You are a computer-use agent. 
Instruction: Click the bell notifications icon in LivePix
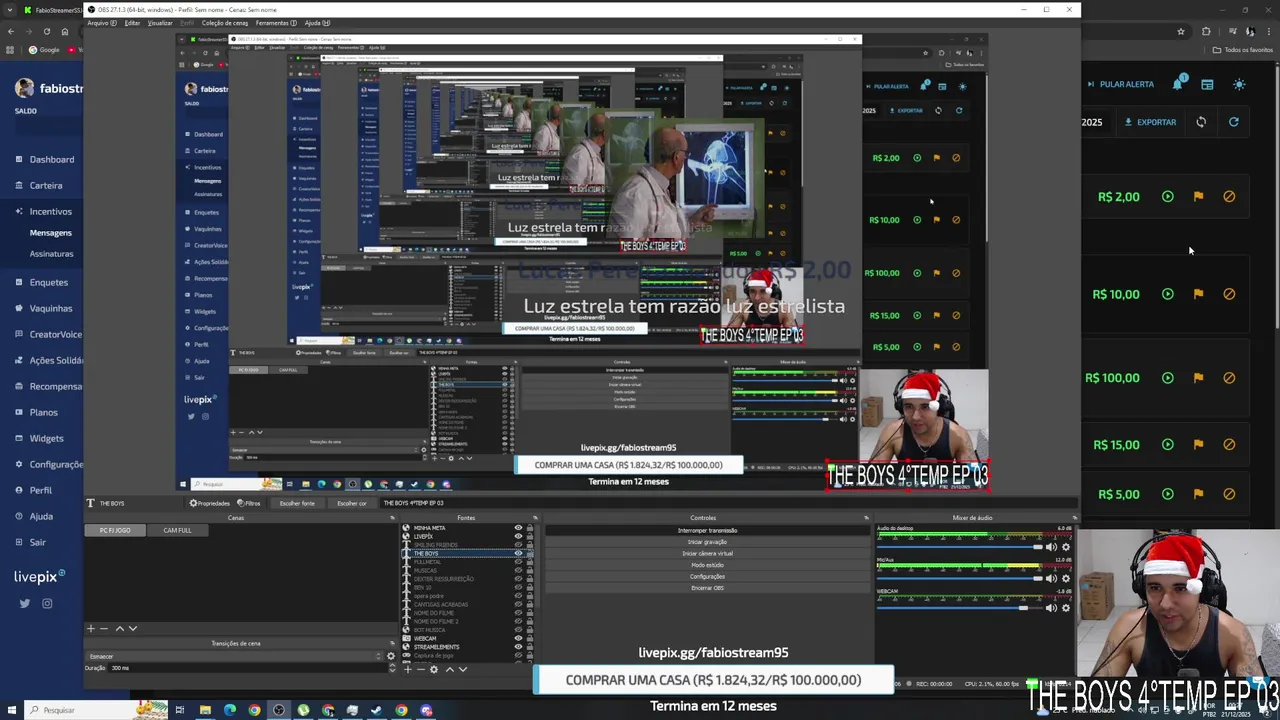1178,83
